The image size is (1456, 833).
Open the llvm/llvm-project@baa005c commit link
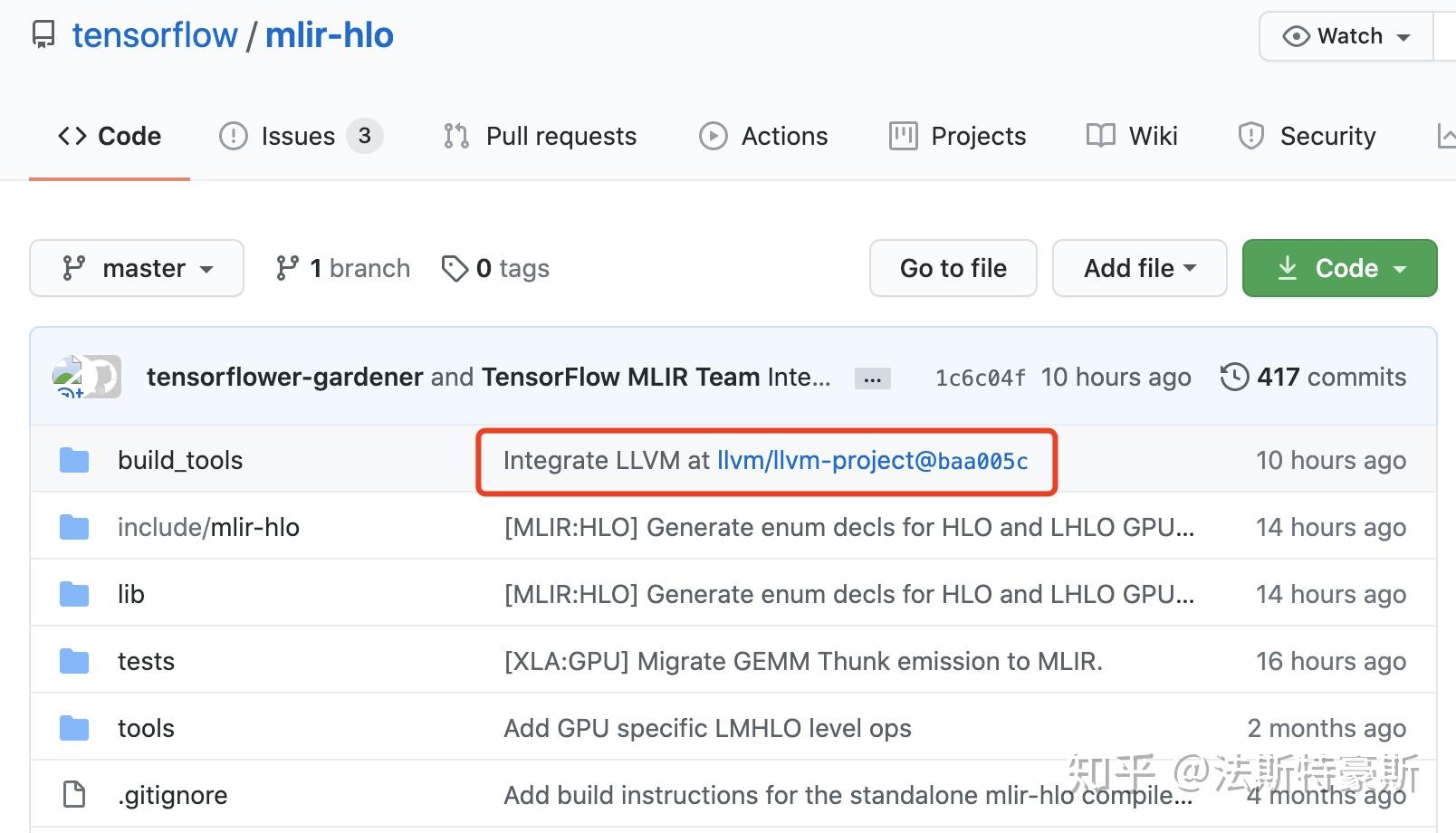click(x=872, y=461)
